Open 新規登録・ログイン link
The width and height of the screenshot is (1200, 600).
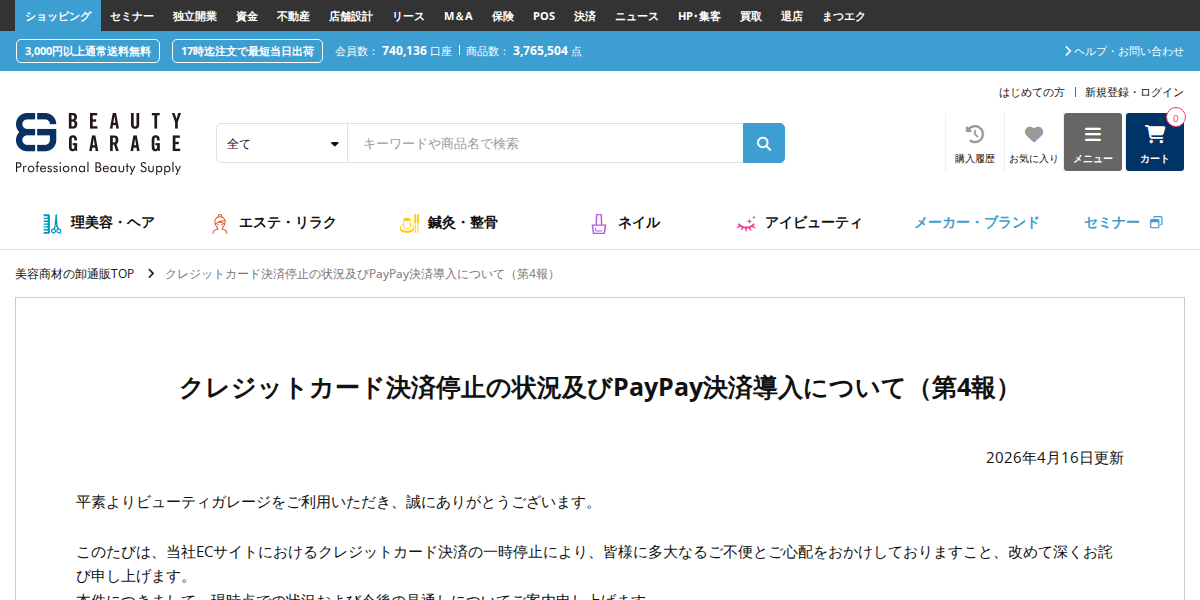click(x=1131, y=91)
